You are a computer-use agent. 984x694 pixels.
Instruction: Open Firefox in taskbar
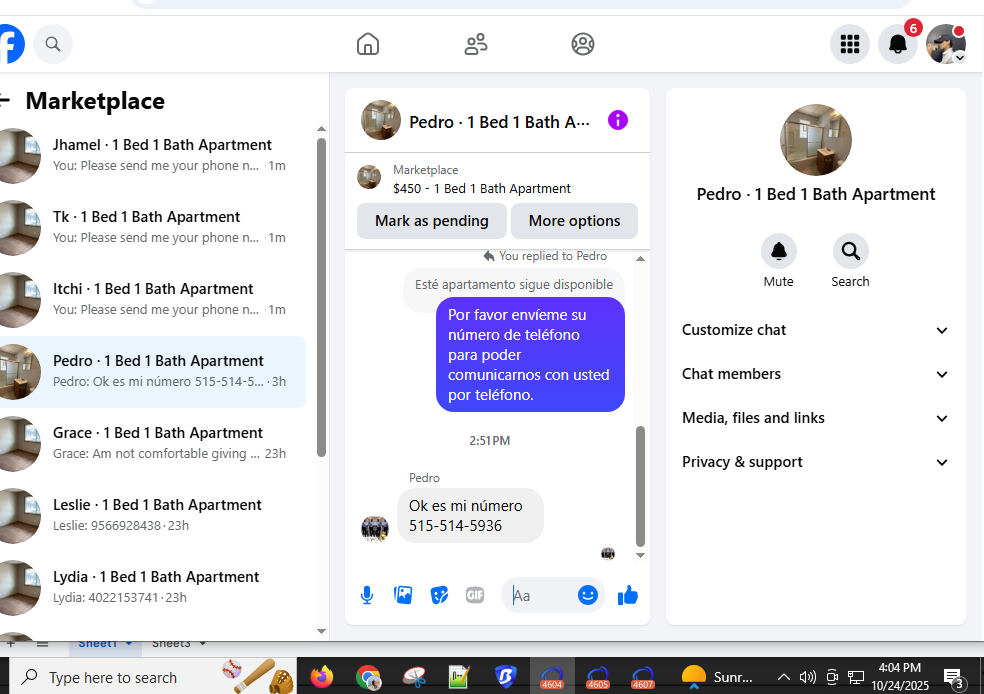click(x=322, y=677)
